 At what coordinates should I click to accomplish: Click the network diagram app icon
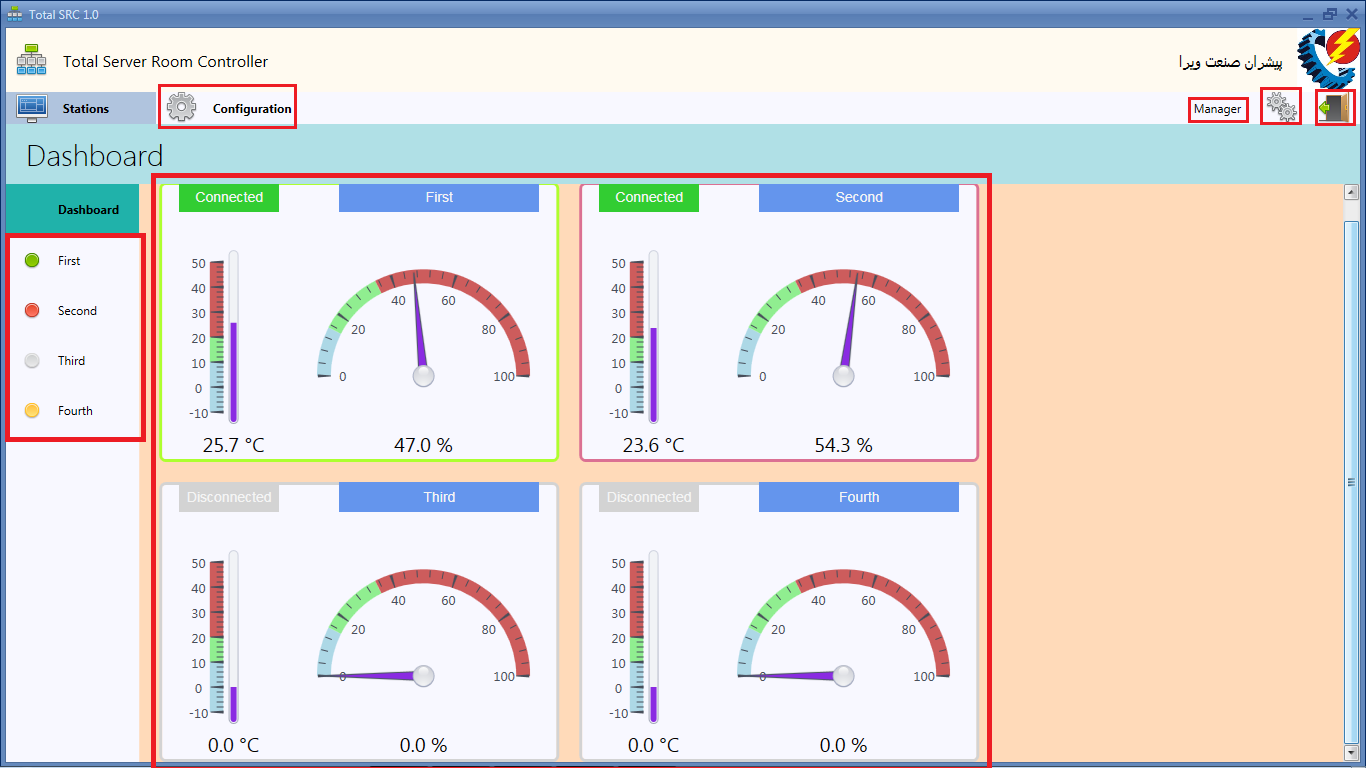point(31,61)
